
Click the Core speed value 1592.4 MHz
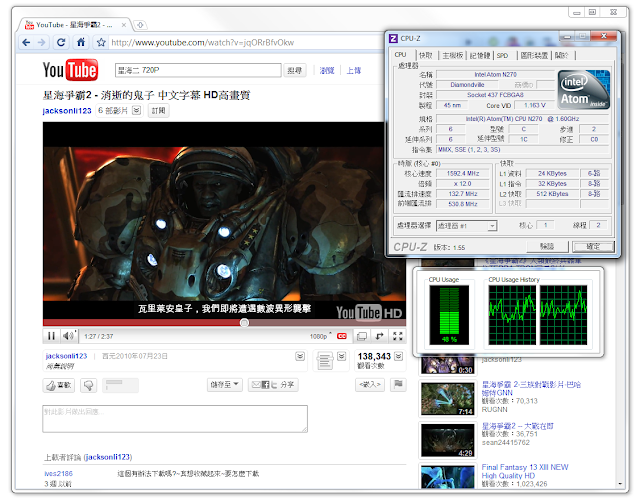(463, 173)
